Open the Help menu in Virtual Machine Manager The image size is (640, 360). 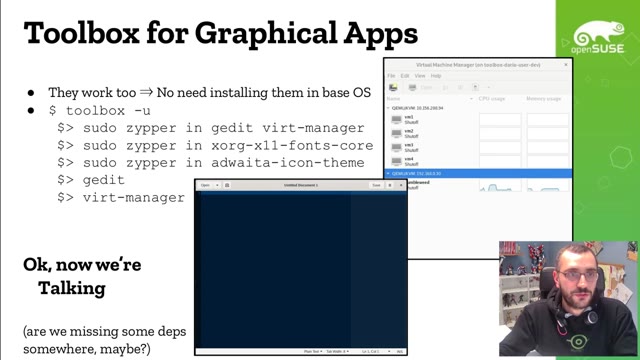click(436, 76)
